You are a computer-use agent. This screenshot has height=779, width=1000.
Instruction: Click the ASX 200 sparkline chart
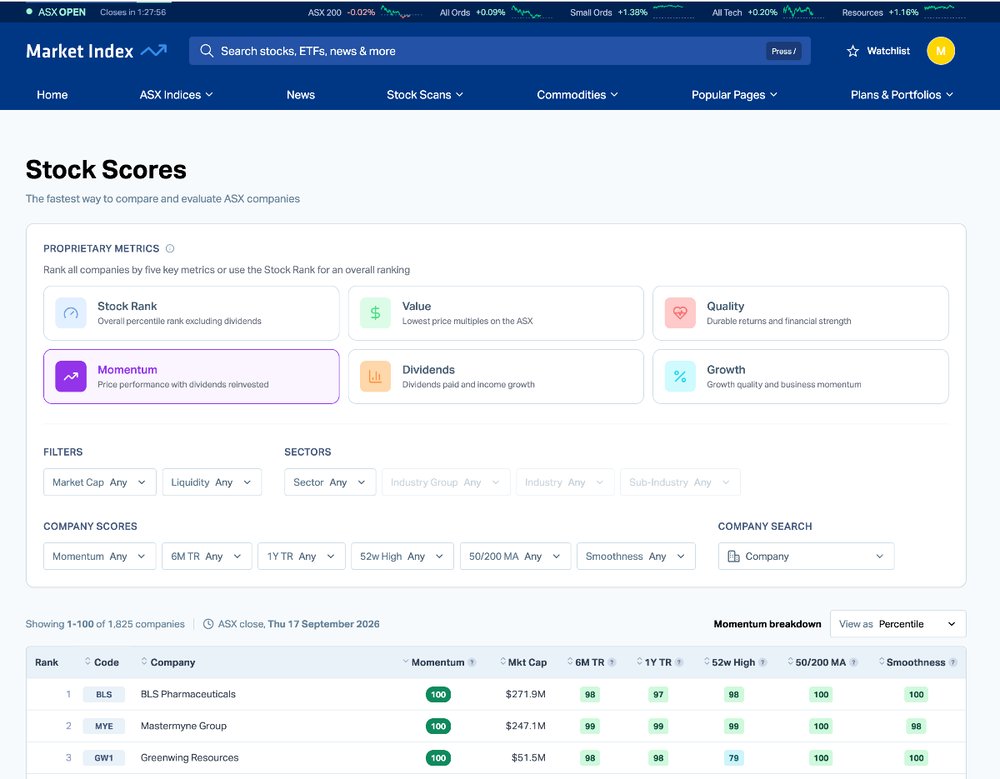click(401, 11)
